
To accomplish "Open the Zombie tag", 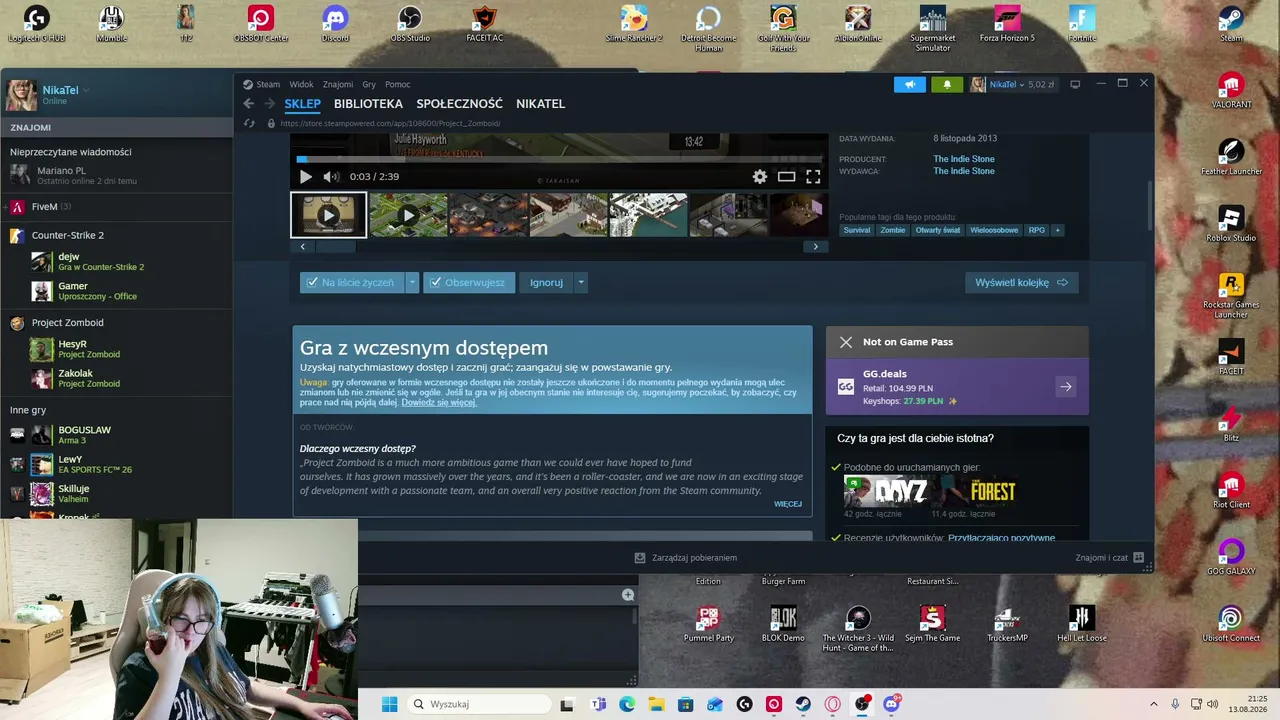I will point(892,230).
